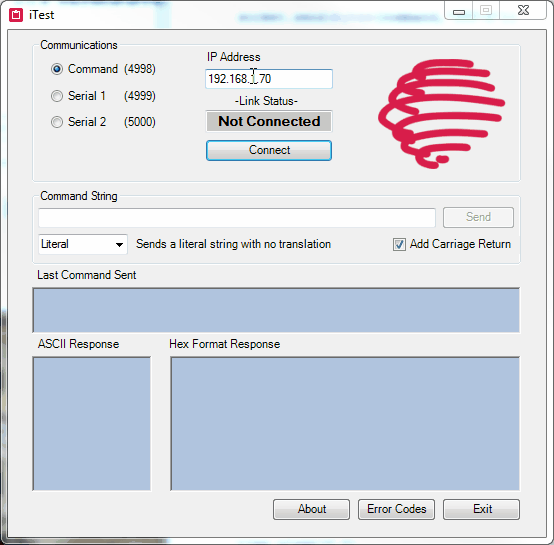Click the red swirl globe logo
This screenshot has height=545, width=554.
point(441,114)
